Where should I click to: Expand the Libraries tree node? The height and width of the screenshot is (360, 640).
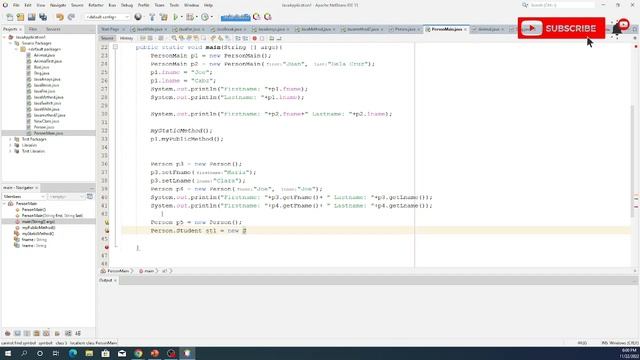click(11, 145)
